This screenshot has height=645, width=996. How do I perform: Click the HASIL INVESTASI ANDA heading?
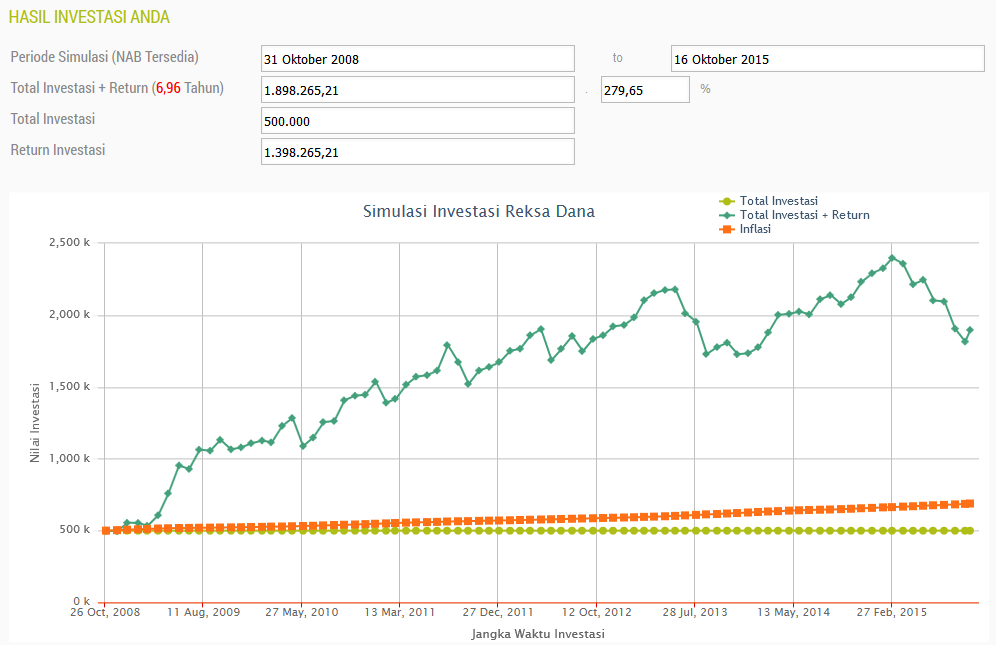[88, 17]
